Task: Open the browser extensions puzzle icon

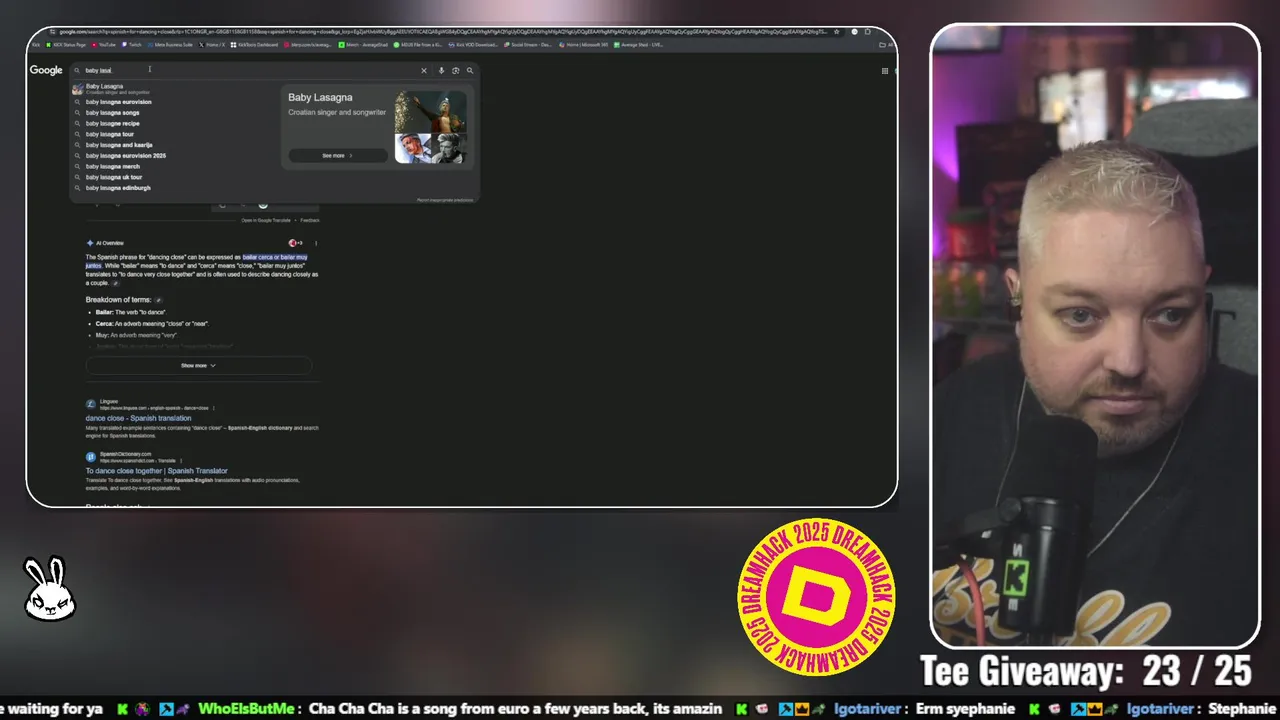Action: pos(867,32)
